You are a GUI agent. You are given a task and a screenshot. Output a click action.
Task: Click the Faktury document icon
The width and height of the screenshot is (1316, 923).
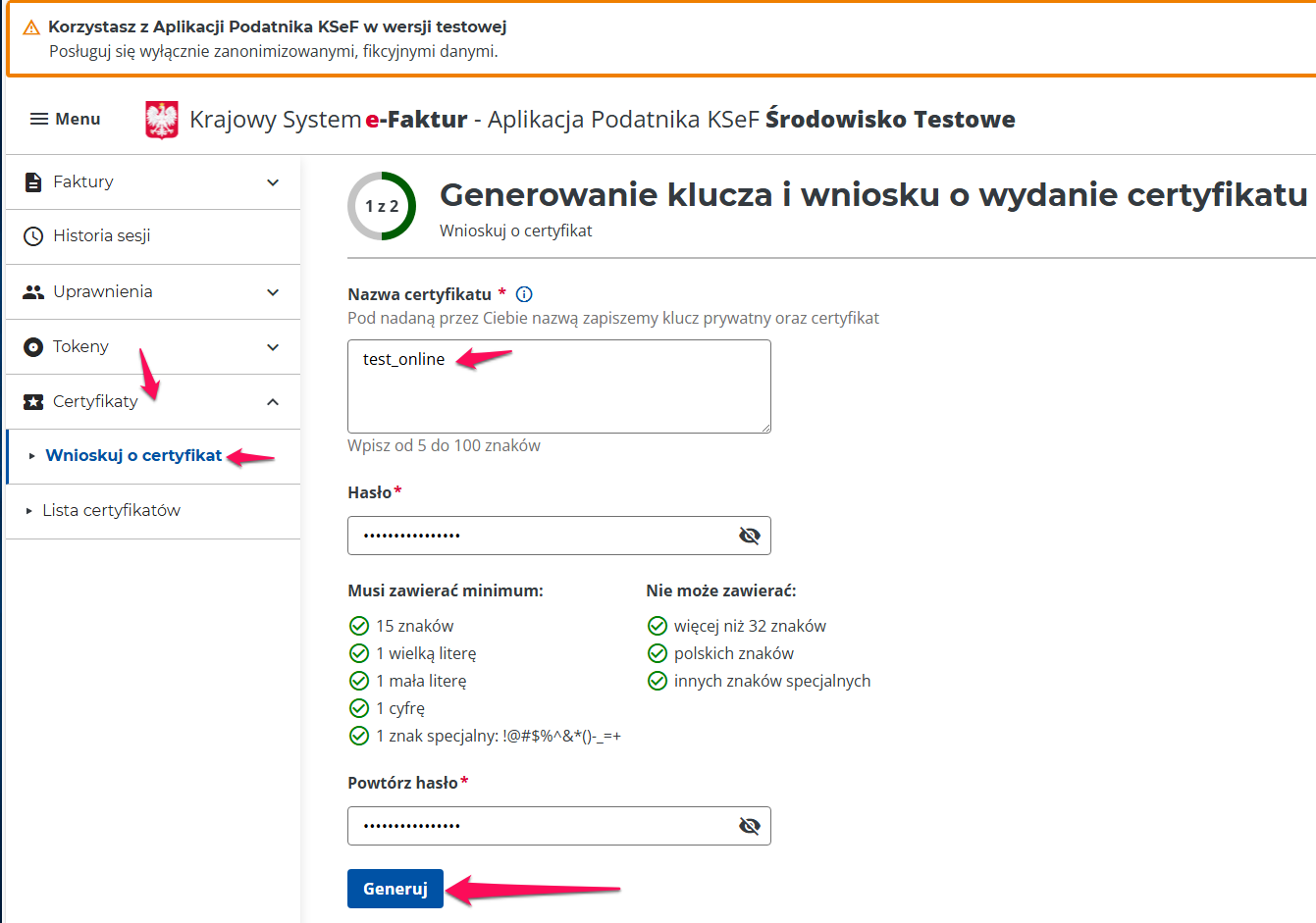(x=33, y=182)
